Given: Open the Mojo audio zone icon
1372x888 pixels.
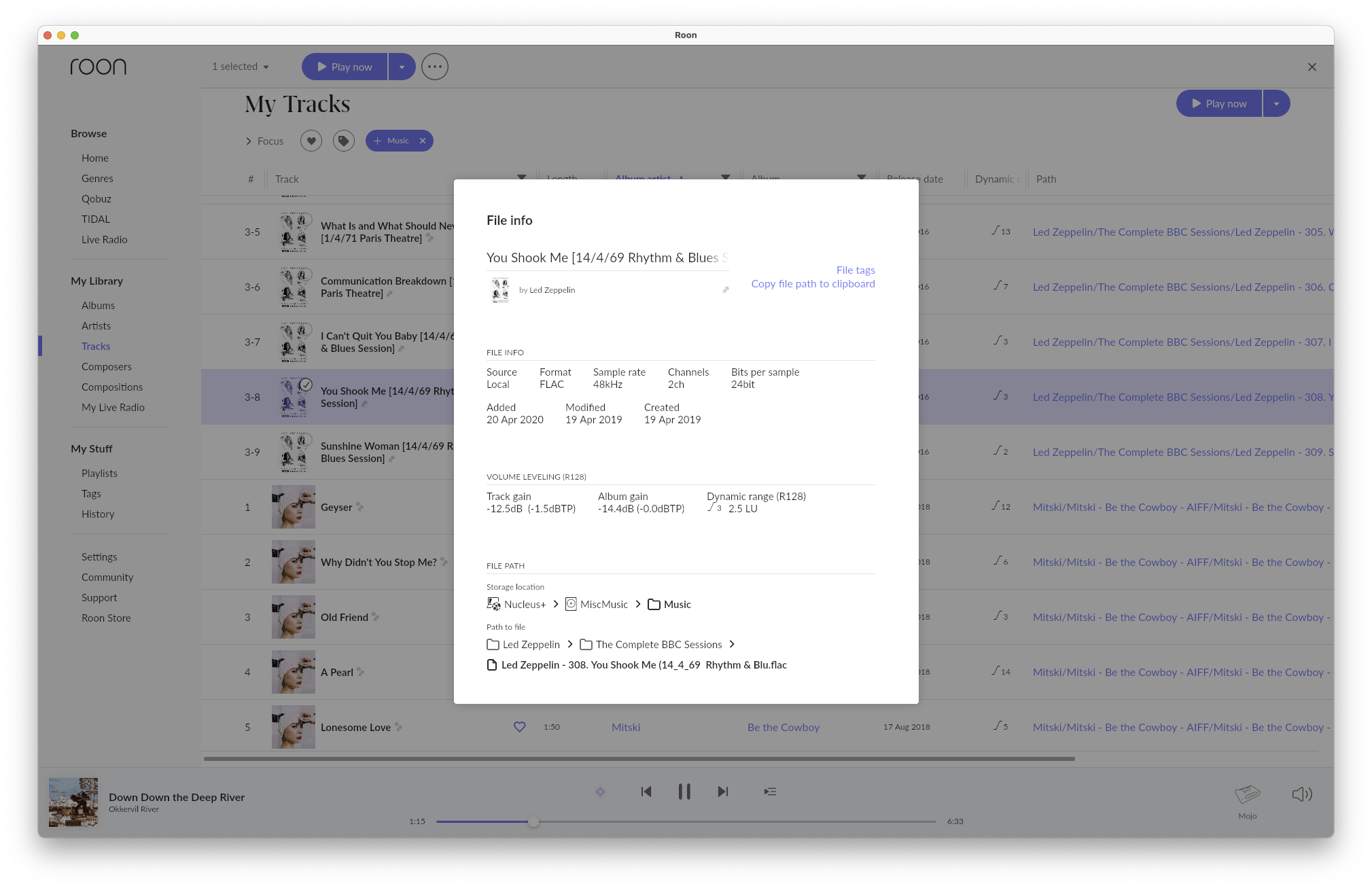Looking at the screenshot, I should click(1248, 794).
